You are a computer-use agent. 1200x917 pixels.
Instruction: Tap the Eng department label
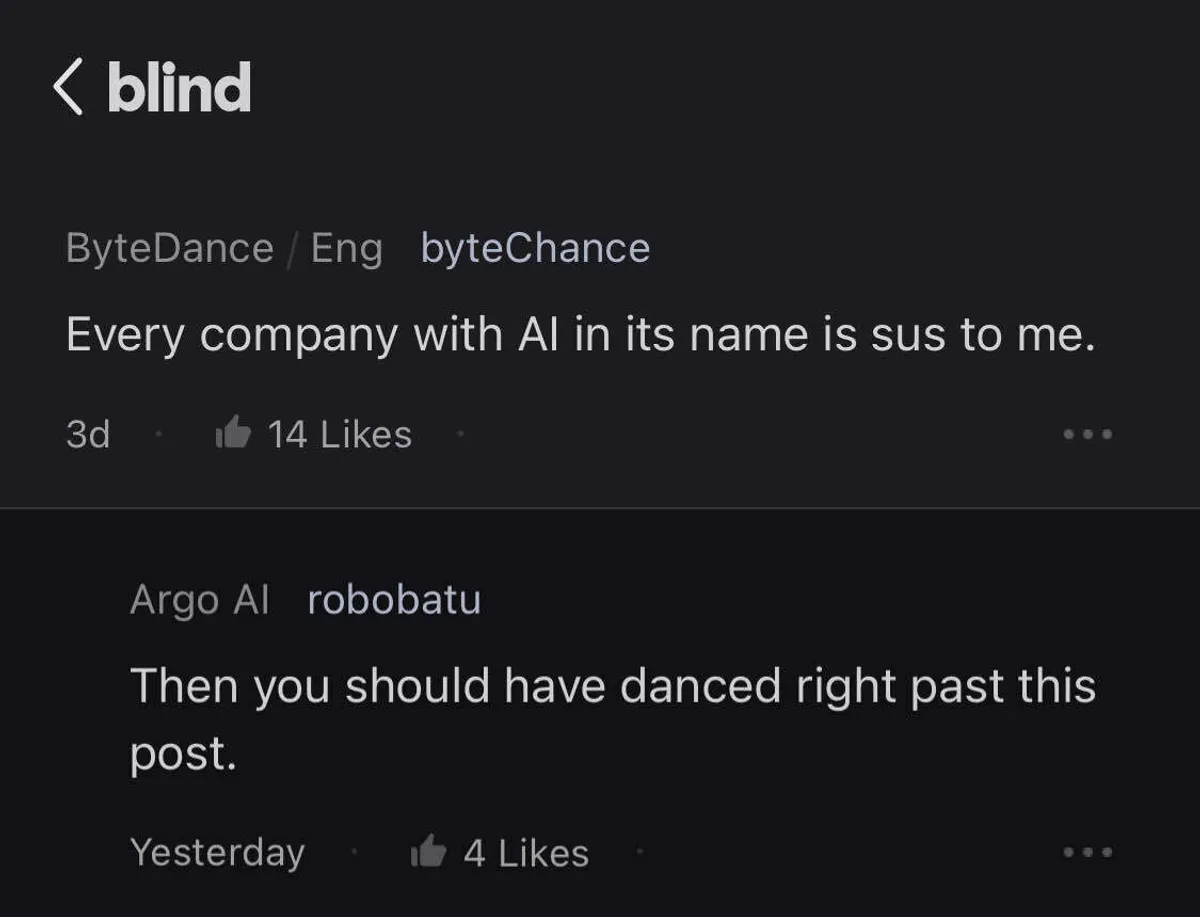pos(346,248)
